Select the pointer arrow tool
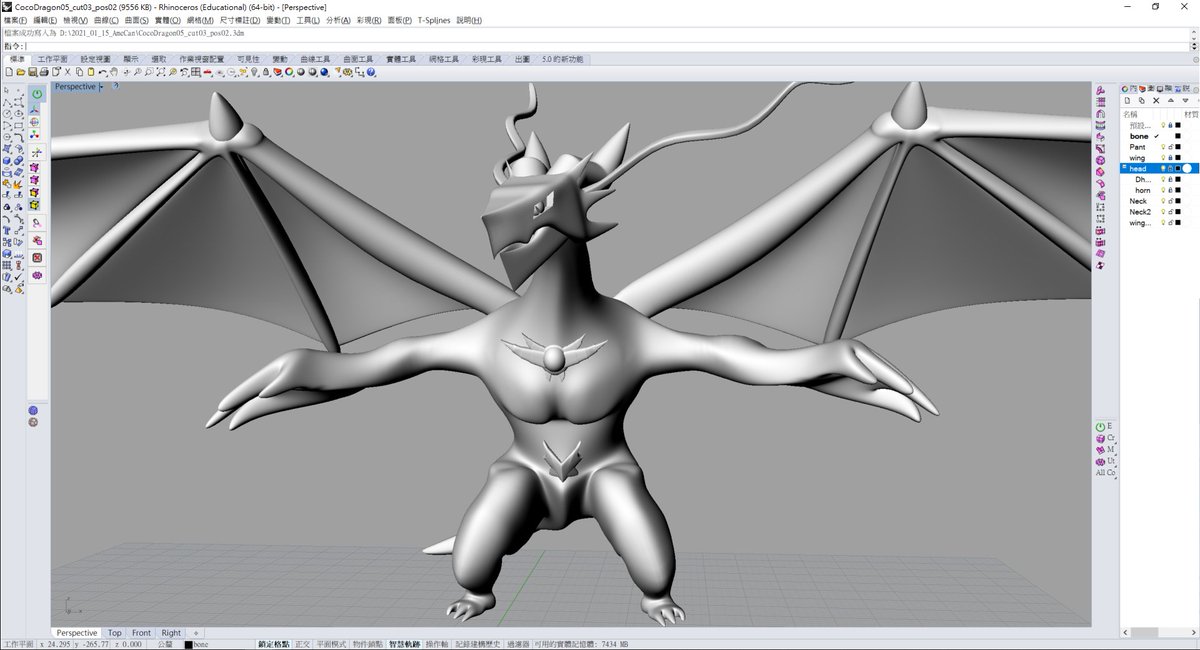The image size is (1200, 650). [6, 89]
